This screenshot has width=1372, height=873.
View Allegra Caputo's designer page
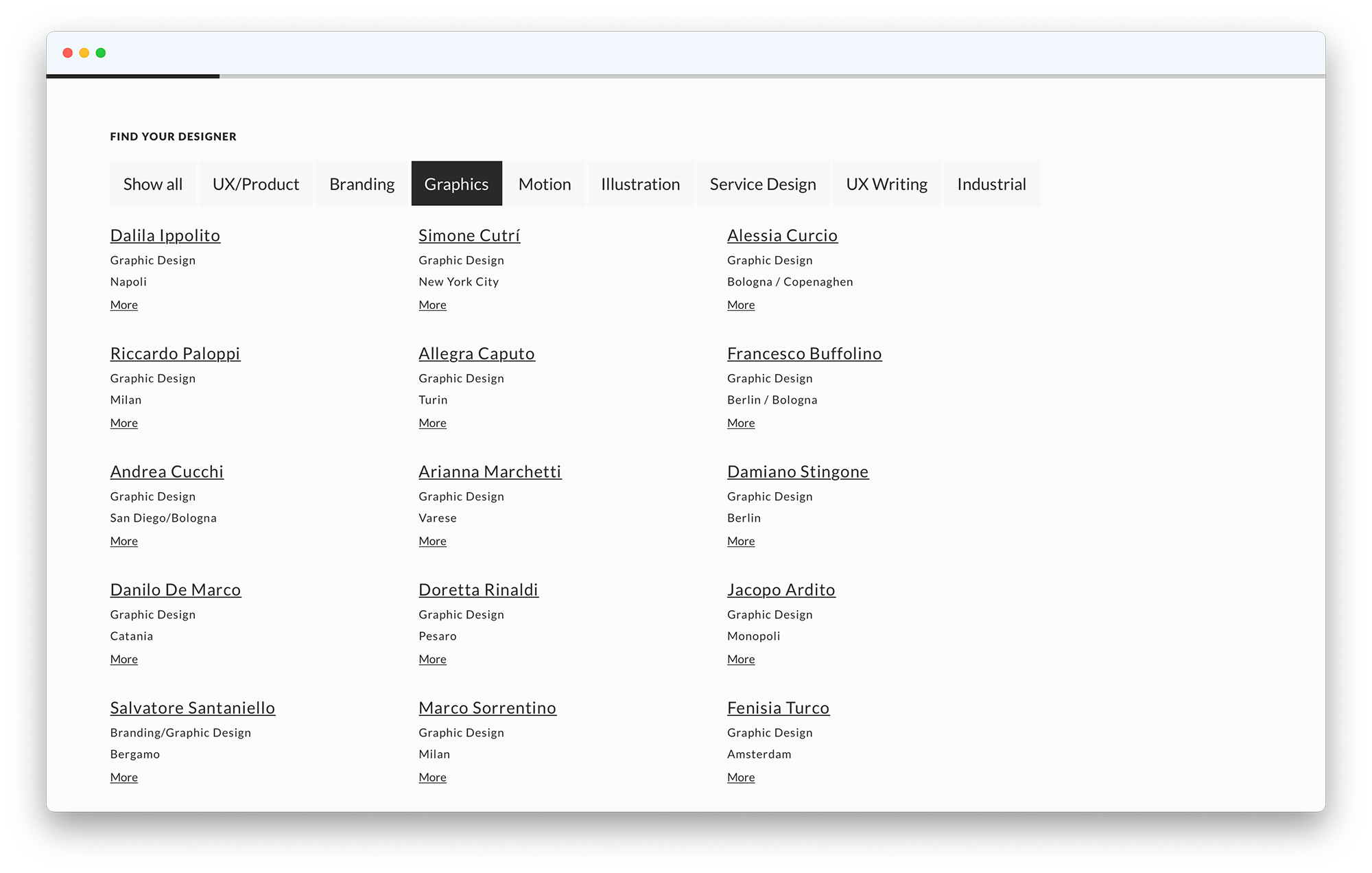477,353
